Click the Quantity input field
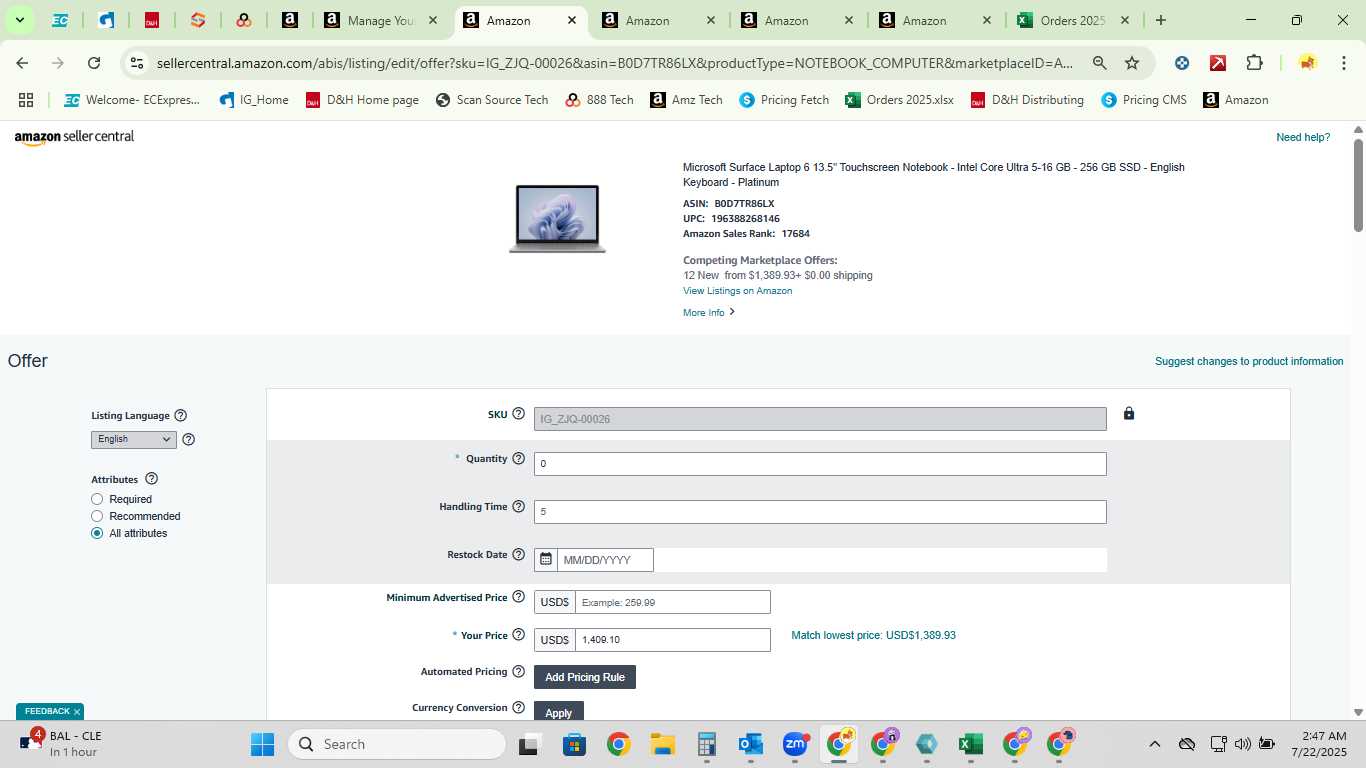The image size is (1366, 768). coord(820,464)
